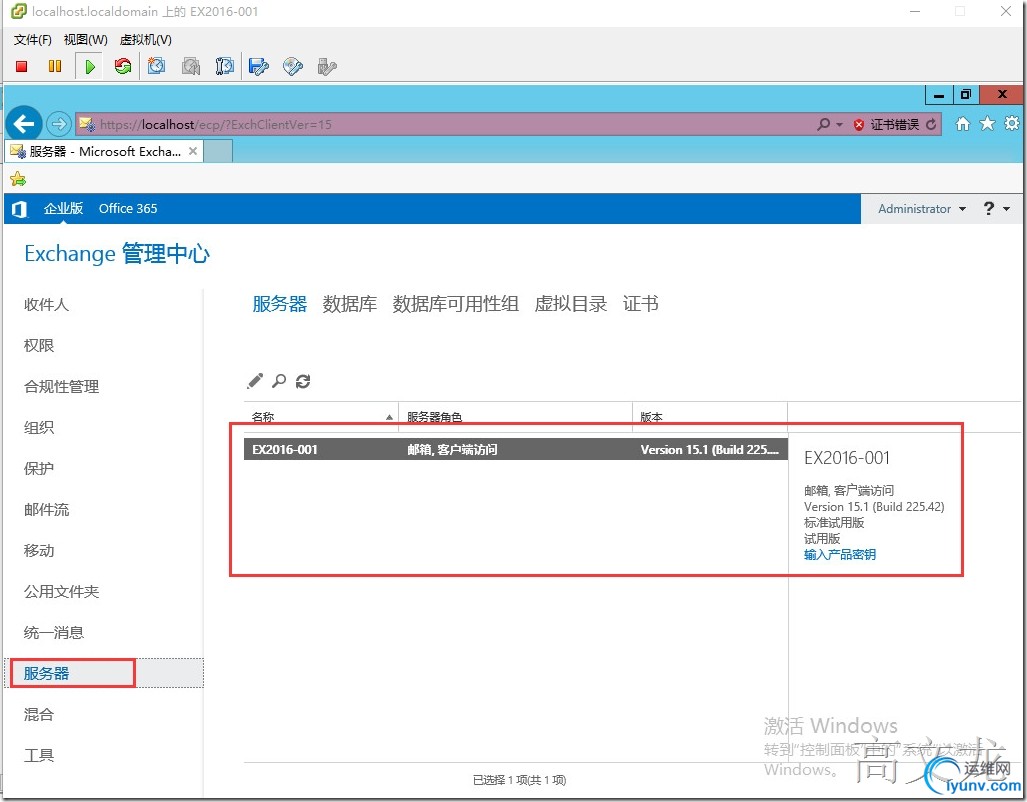Open 混合 in the left navigation
The height and width of the screenshot is (802, 1027).
tap(39, 714)
